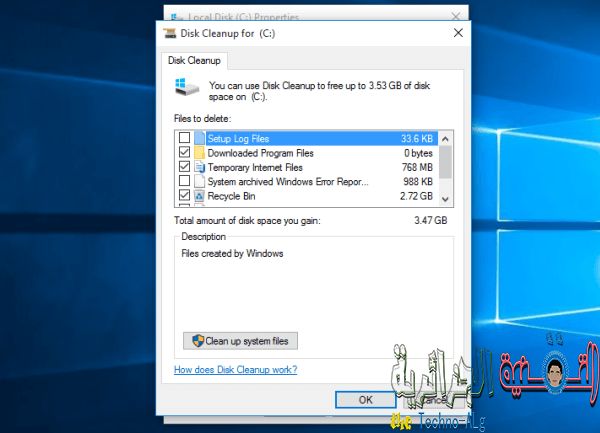600x433 pixels.
Task: Check the Setup Log Files checkbox
Action: [184, 138]
